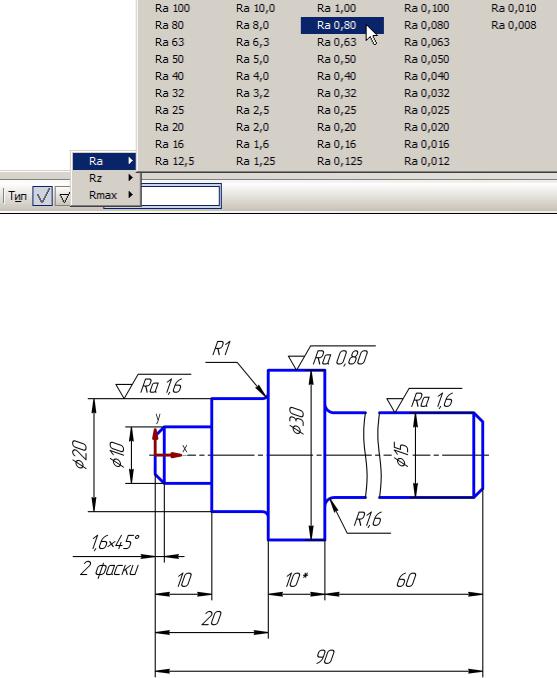Viewport: 557px width, 678px height.
Task: Click the roughness text input field
Action: [x=181, y=196]
